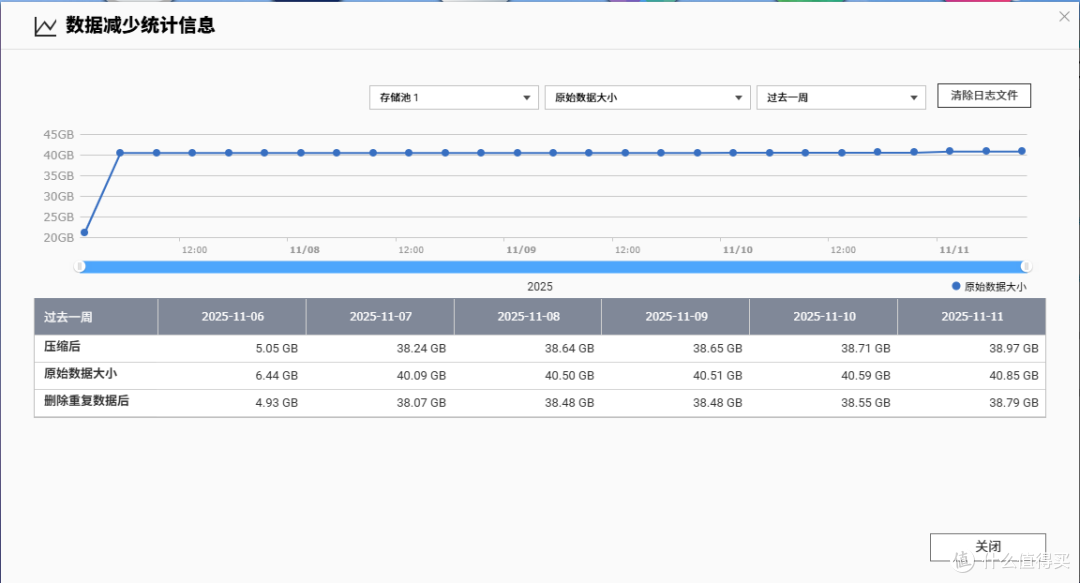Click the left handle of the time range slider
The width and height of the screenshot is (1080, 583).
(x=80, y=266)
